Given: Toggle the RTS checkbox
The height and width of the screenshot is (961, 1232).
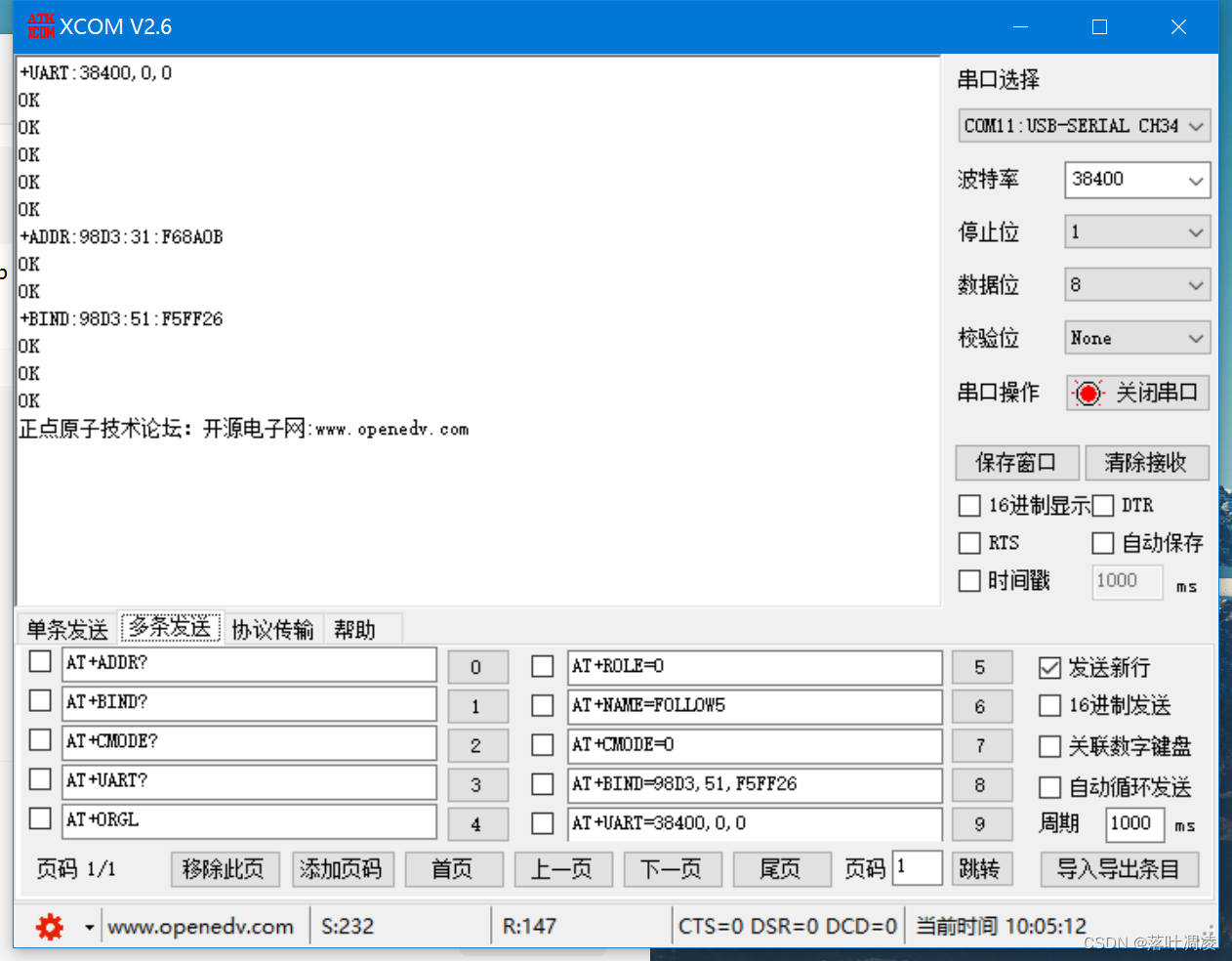Looking at the screenshot, I should (969, 543).
